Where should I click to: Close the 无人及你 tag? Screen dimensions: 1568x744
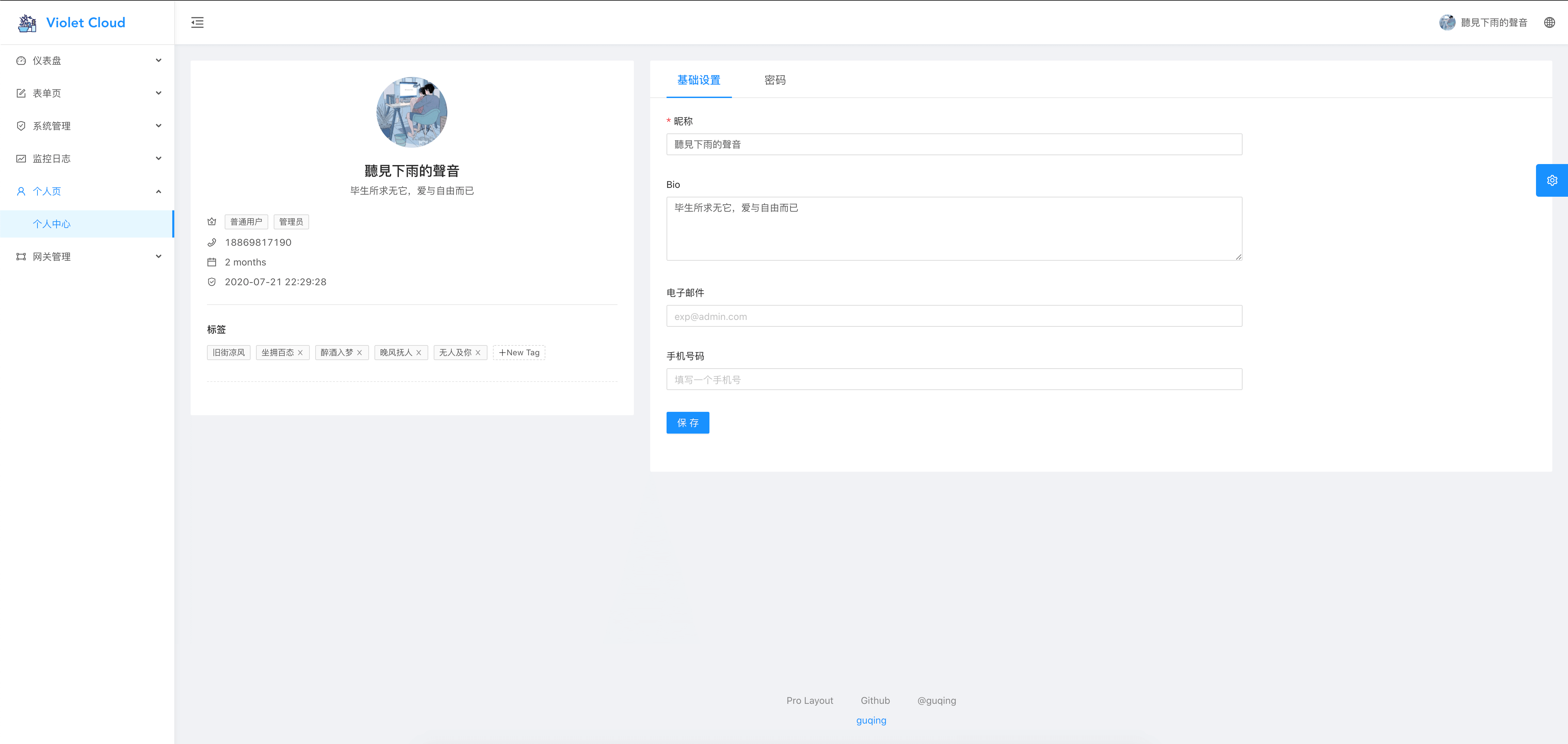478,353
